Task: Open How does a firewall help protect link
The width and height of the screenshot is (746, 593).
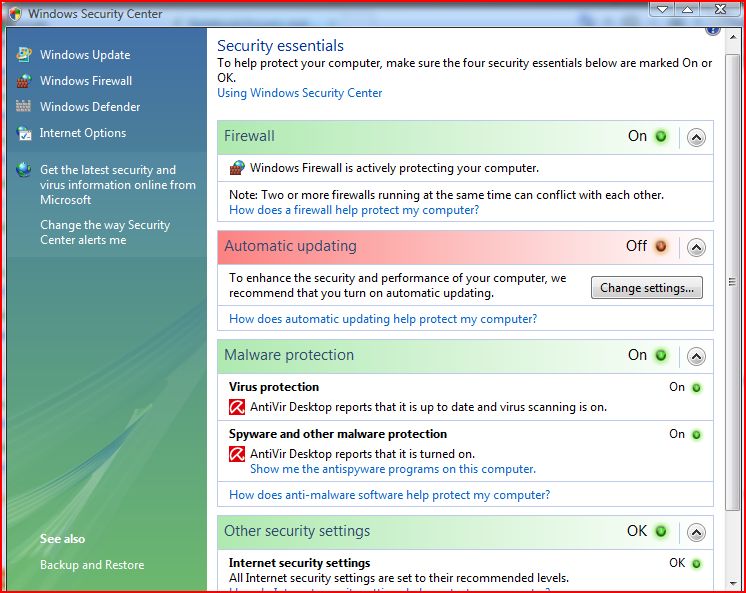Action: (x=354, y=210)
